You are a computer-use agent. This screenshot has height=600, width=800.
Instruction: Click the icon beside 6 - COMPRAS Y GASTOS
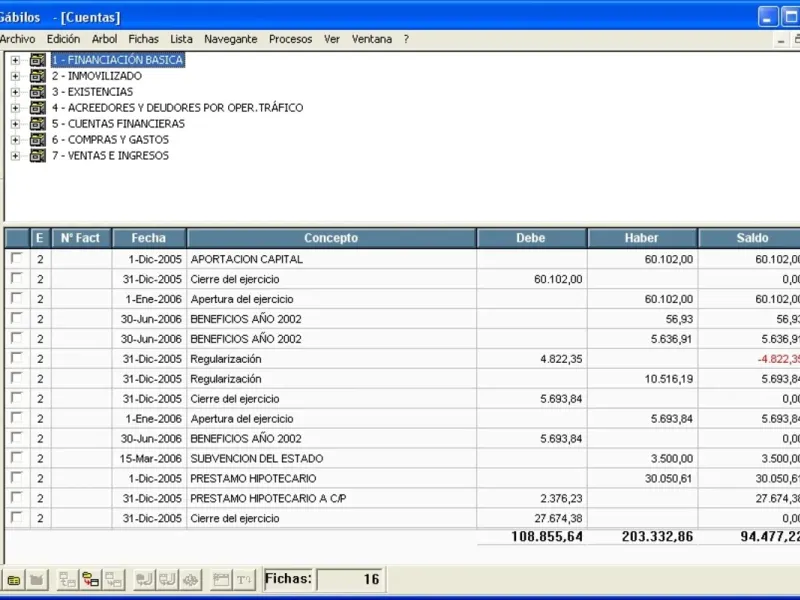(x=38, y=140)
